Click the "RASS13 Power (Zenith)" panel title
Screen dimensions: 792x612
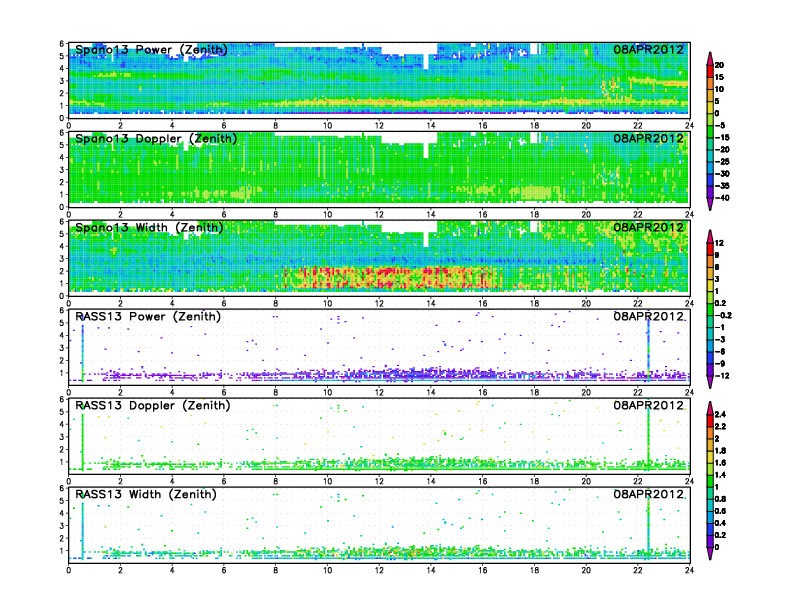point(148,317)
